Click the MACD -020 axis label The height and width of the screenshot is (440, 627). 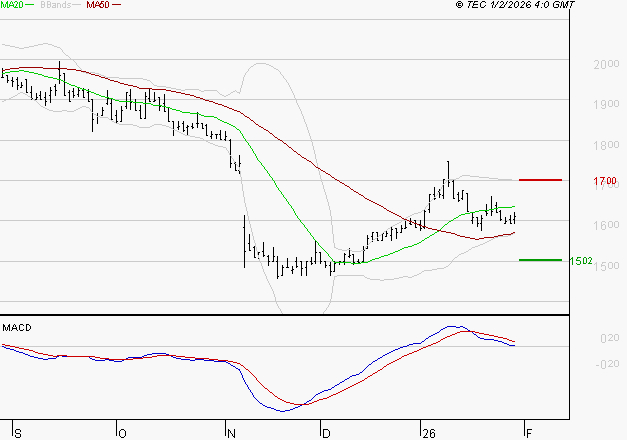(607, 364)
